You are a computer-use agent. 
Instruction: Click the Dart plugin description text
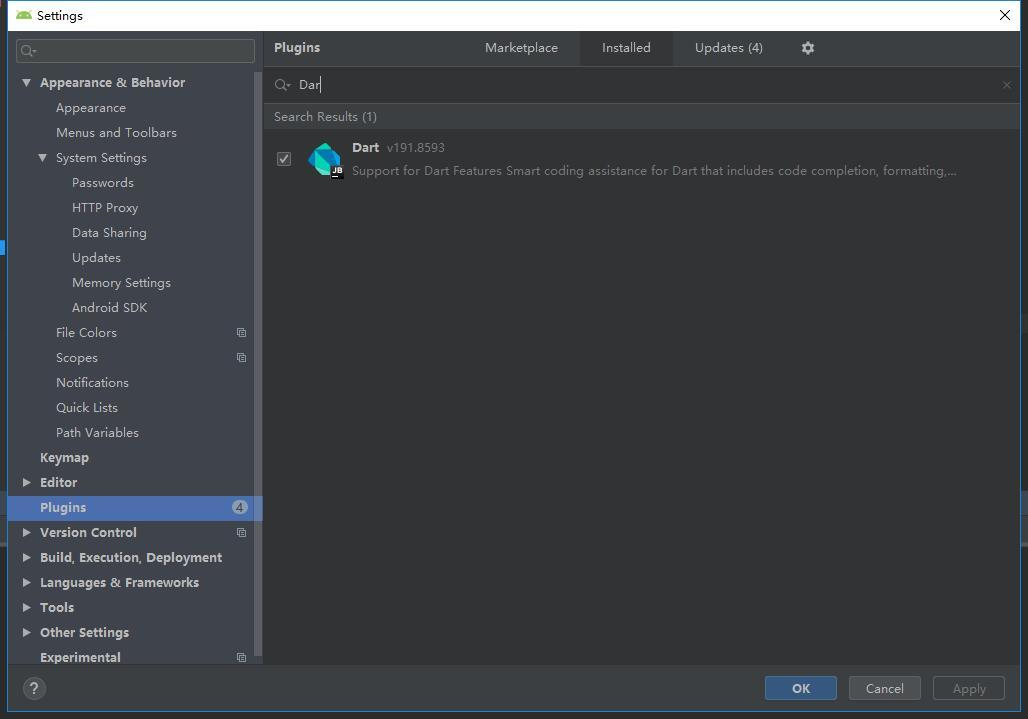[x=654, y=171]
